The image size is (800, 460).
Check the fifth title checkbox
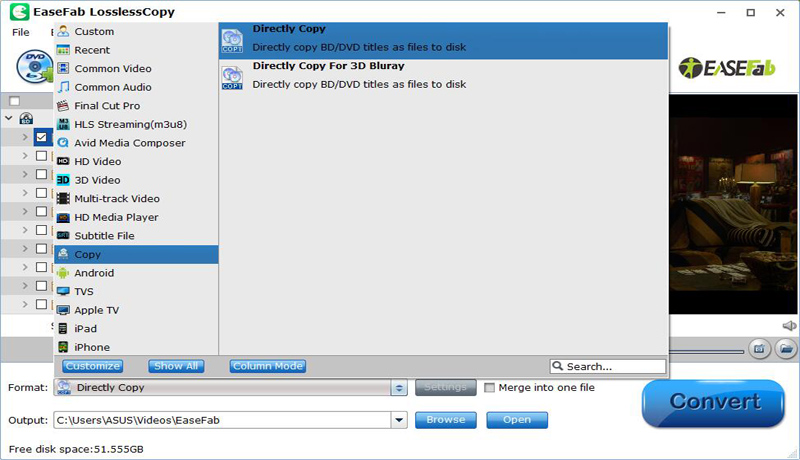(41, 211)
